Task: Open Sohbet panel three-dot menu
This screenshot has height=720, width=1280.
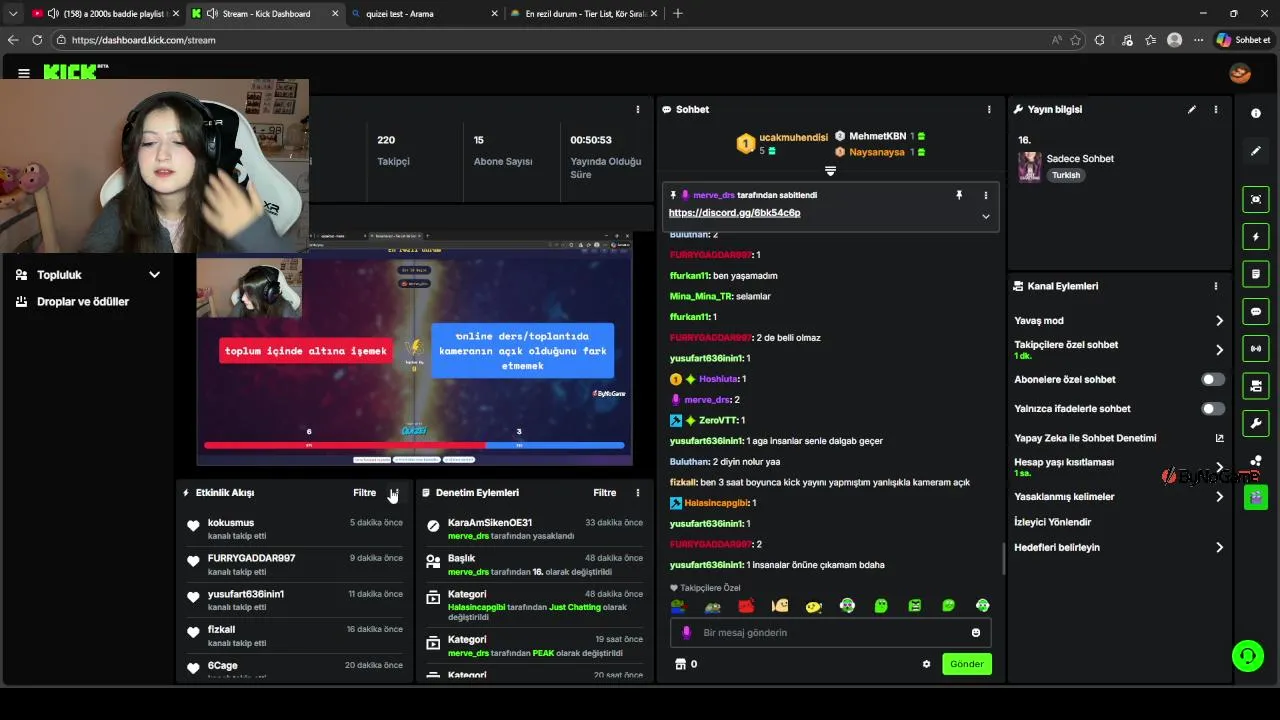Action: (989, 109)
